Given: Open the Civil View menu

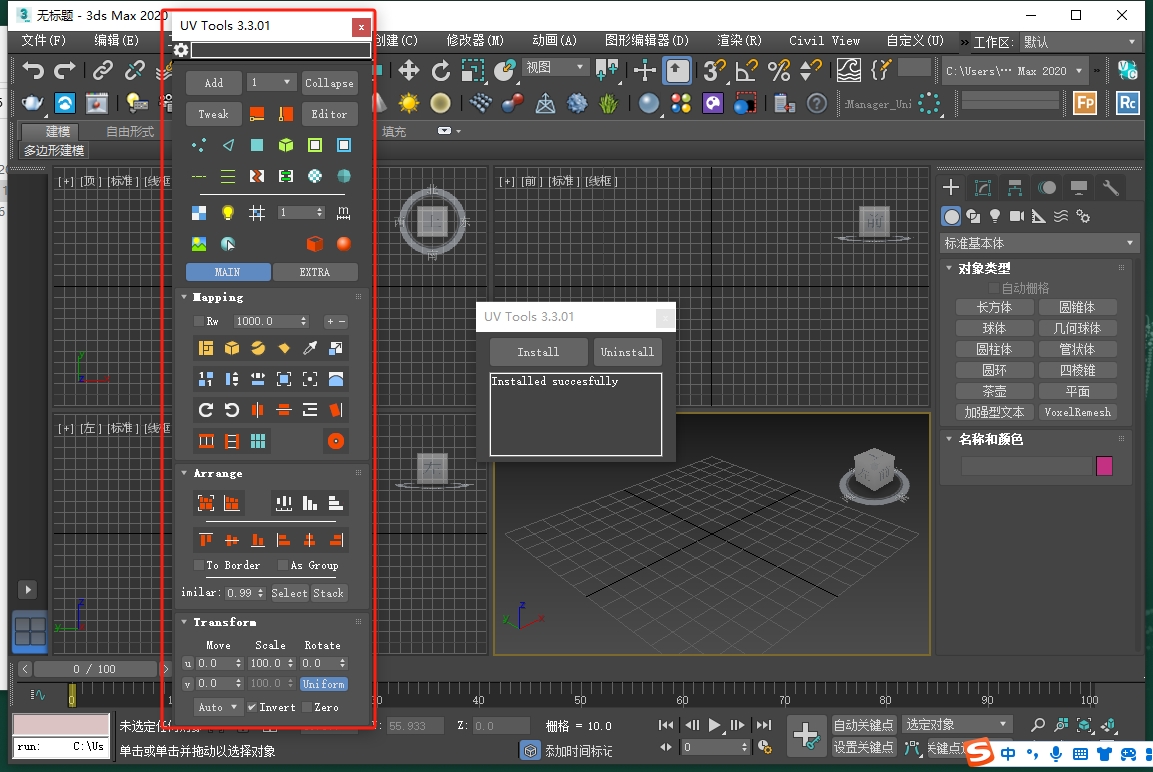Looking at the screenshot, I should coord(824,40).
